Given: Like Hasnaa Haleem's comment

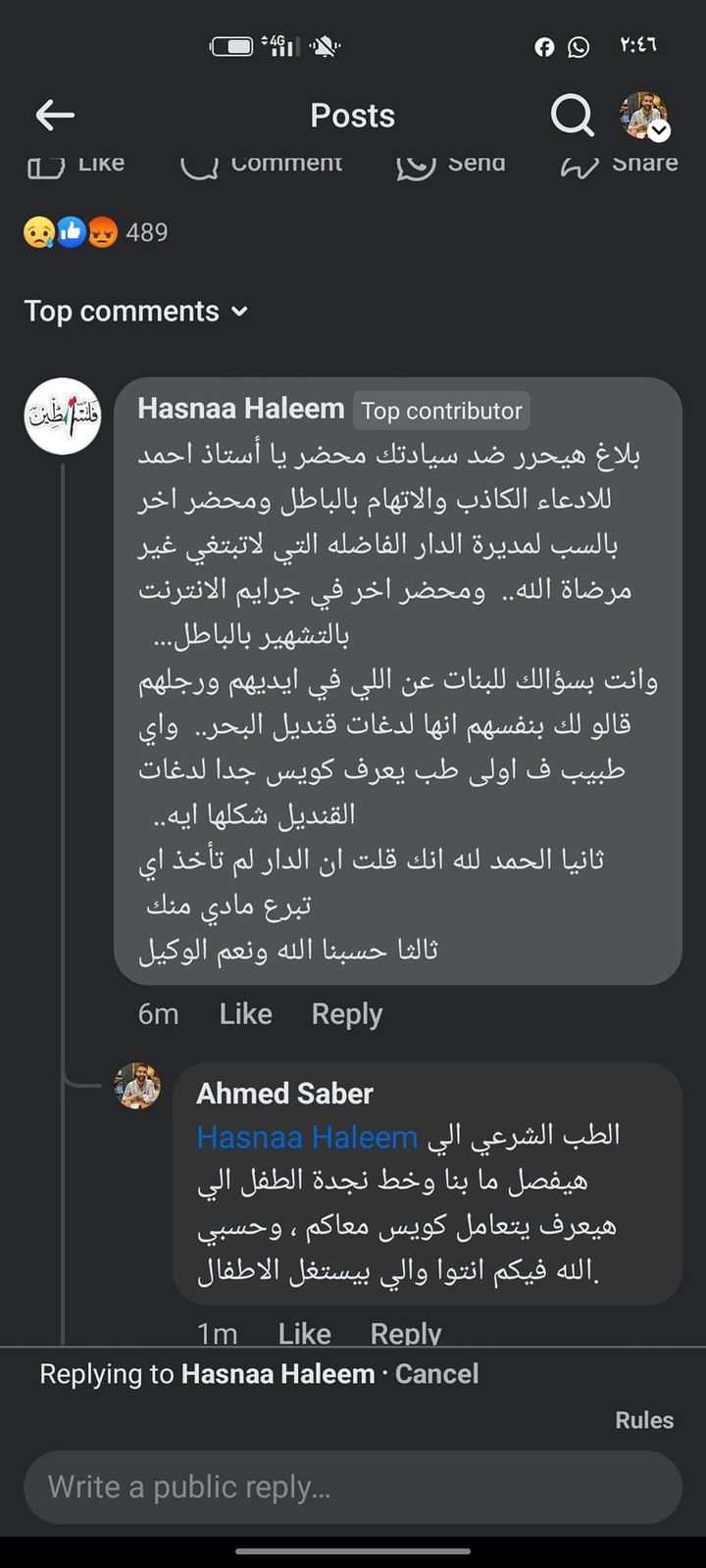Looking at the screenshot, I should 245,1014.
